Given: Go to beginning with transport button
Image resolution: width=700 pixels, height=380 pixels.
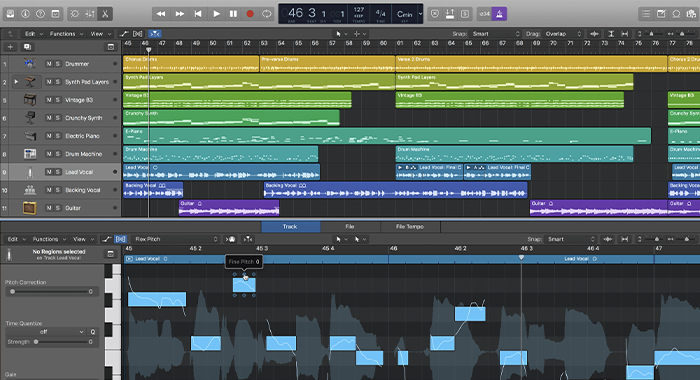Looking at the screenshot, I should [x=198, y=14].
